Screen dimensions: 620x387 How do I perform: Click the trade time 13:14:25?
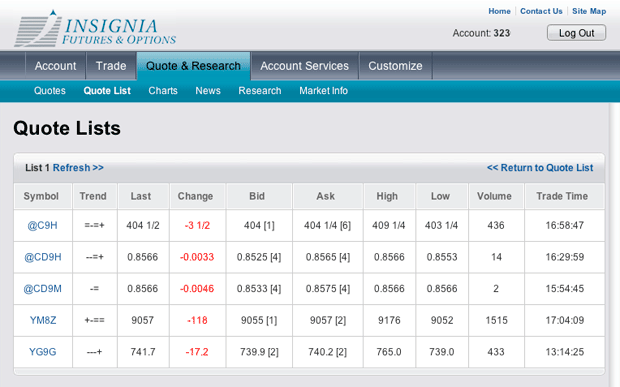[565, 352]
